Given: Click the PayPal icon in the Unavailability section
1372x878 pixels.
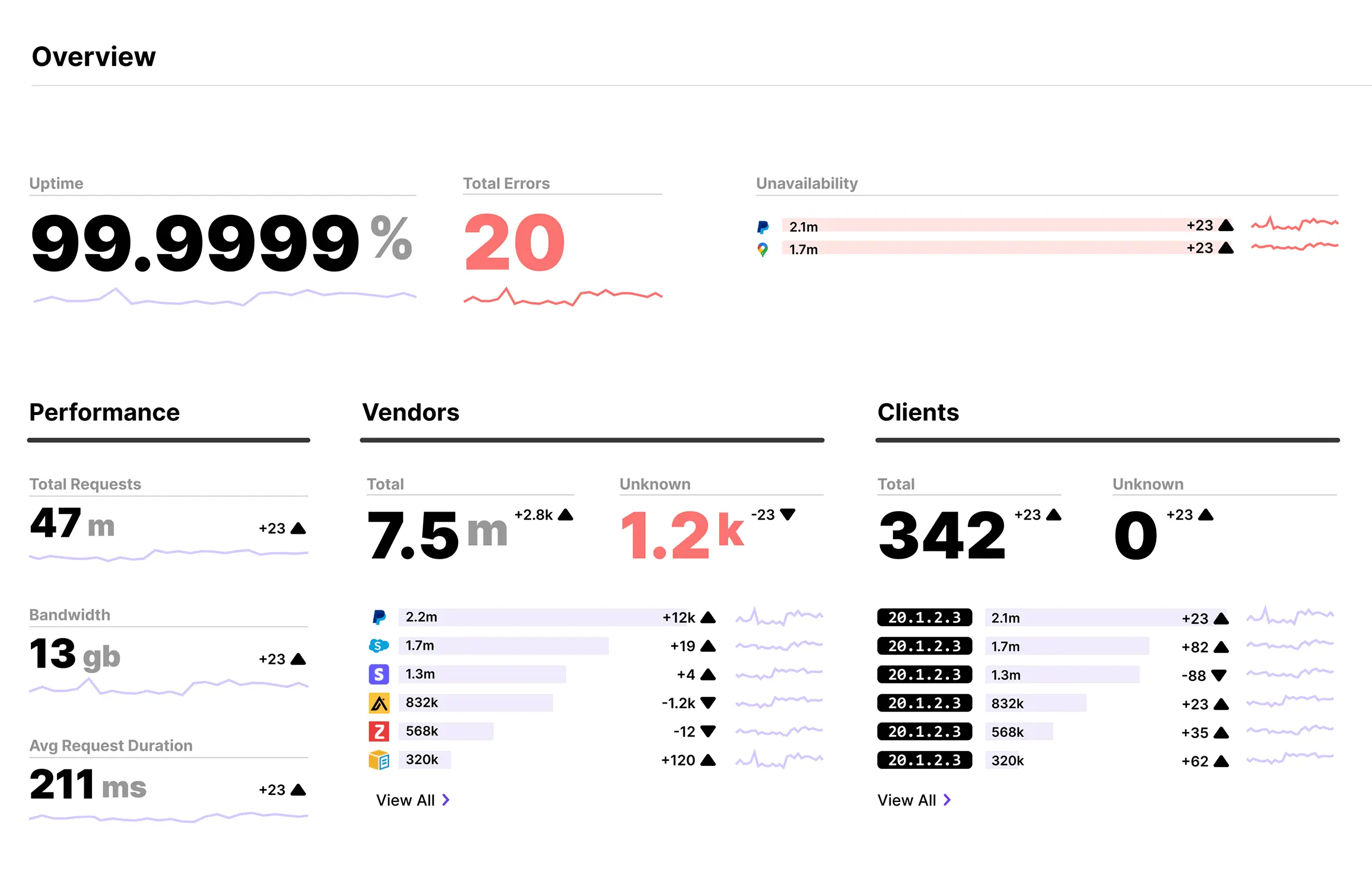Looking at the screenshot, I should [x=763, y=226].
